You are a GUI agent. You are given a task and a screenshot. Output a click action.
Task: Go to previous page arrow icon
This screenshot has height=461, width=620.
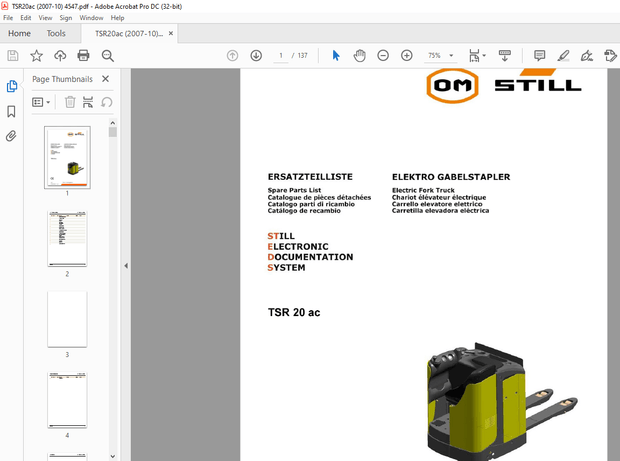232,56
